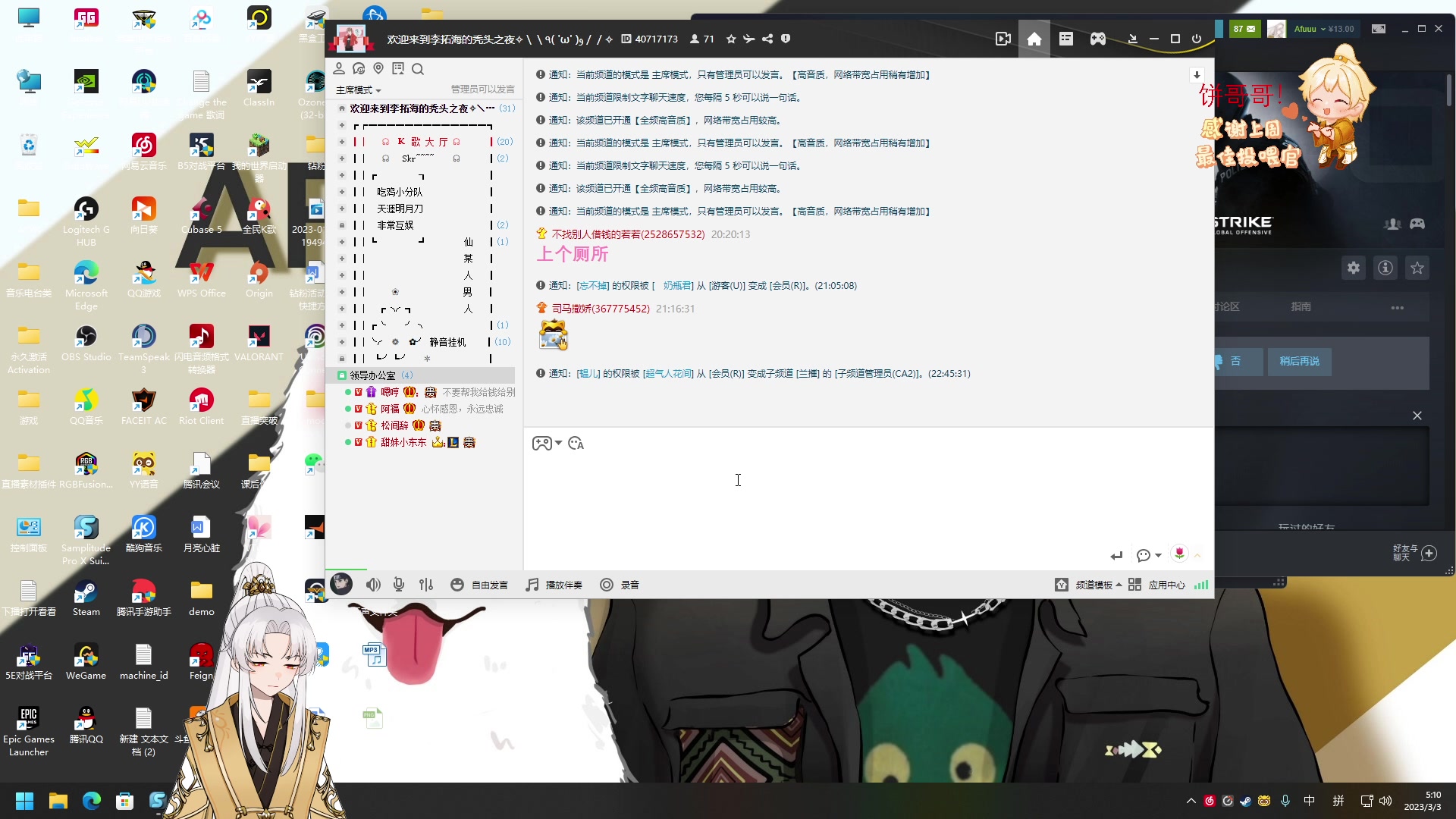Open the application center grid icon
Image resolution: width=1456 pixels, height=819 pixels.
[x=1134, y=585]
